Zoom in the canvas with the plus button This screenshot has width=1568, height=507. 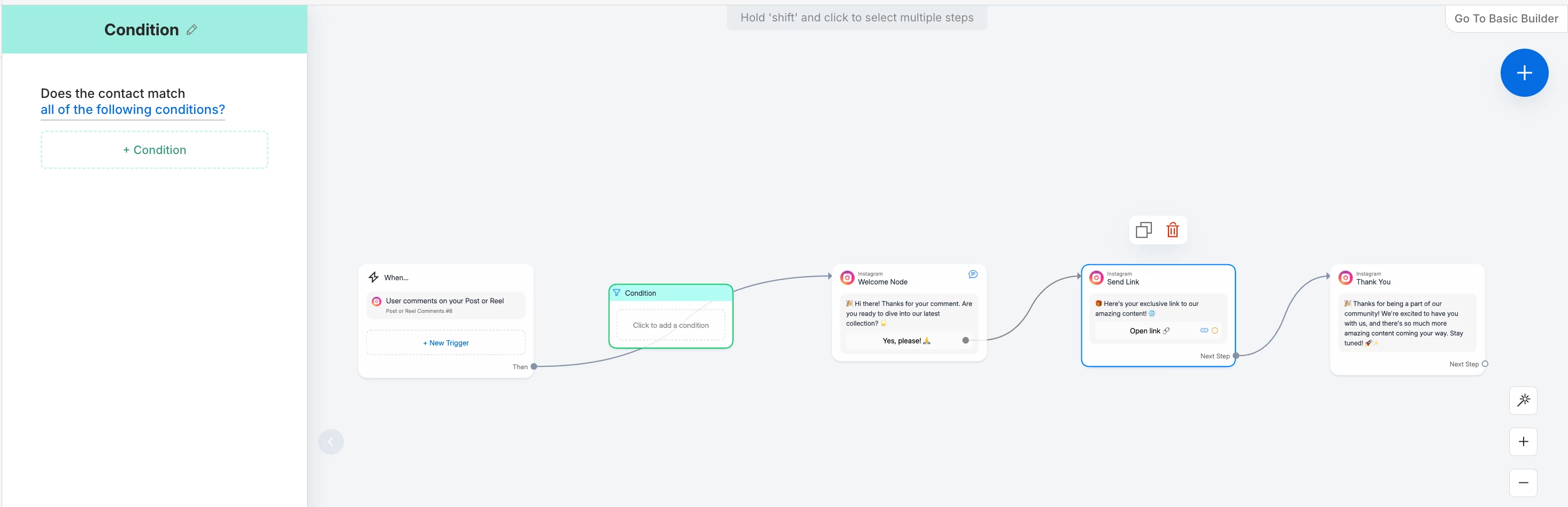pyautogui.click(x=1524, y=442)
